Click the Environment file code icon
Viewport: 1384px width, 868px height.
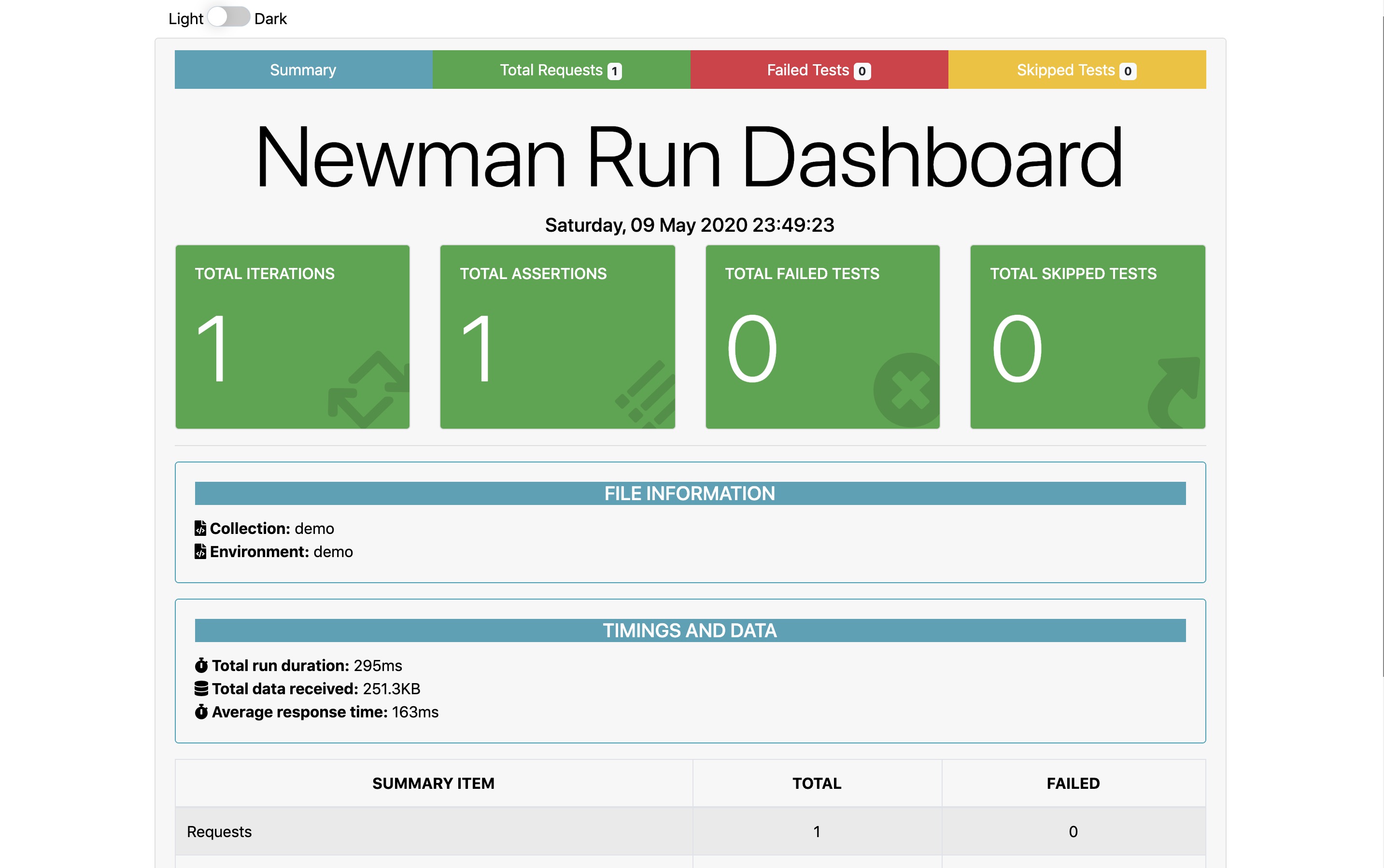[200, 552]
